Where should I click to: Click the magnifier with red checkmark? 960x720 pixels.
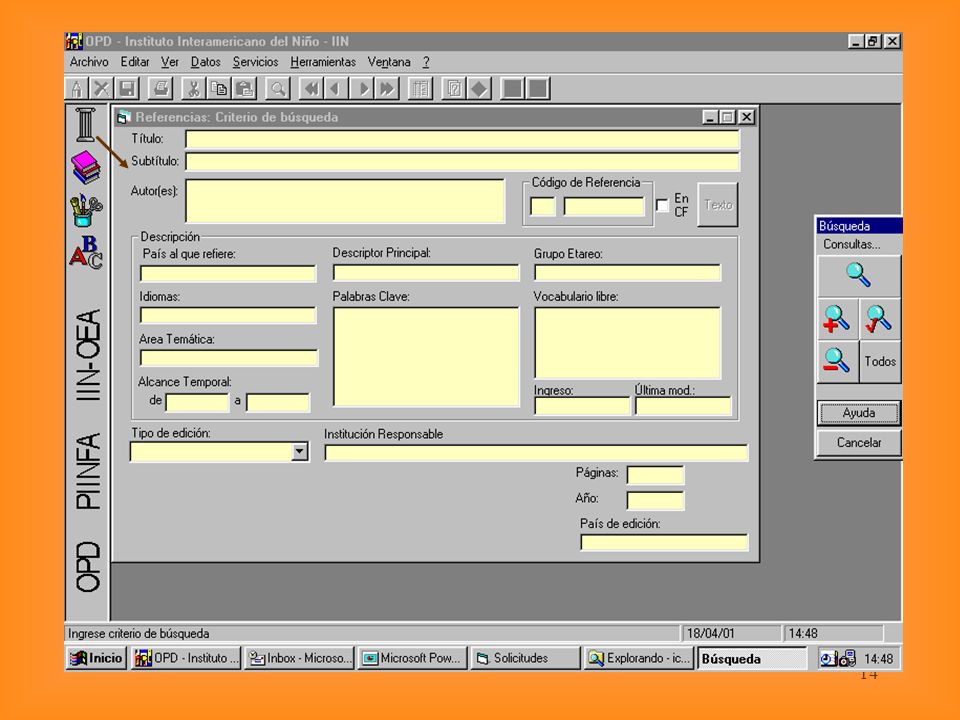click(879, 319)
